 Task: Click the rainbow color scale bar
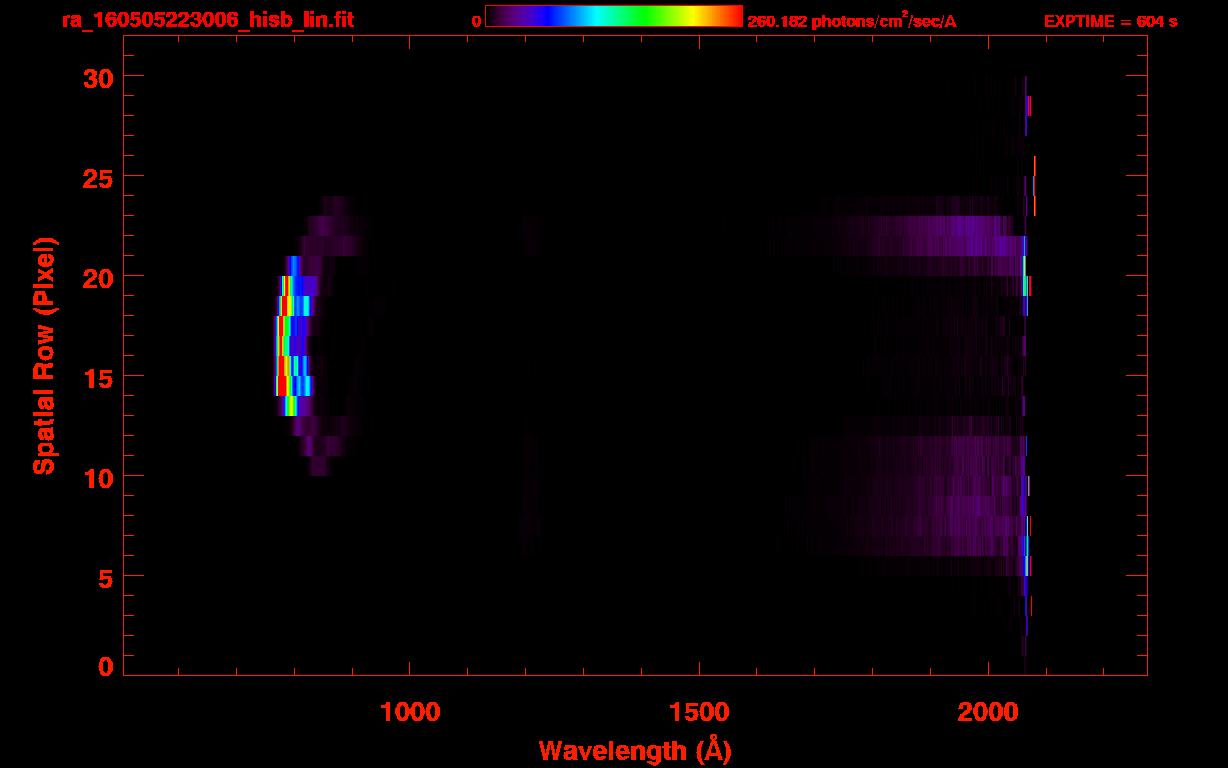click(614, 17)
